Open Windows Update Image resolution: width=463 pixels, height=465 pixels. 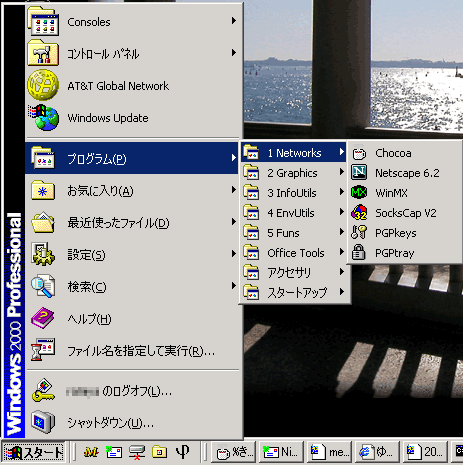click(132, 118)
